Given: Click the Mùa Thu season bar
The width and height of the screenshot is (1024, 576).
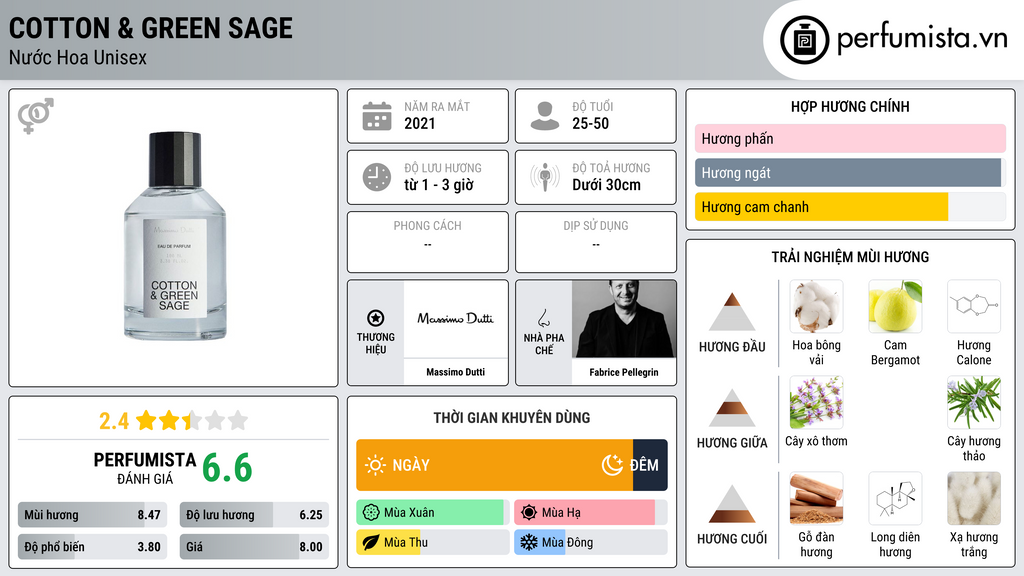Looking at the screenshot, I should click(x=433, y=543).
